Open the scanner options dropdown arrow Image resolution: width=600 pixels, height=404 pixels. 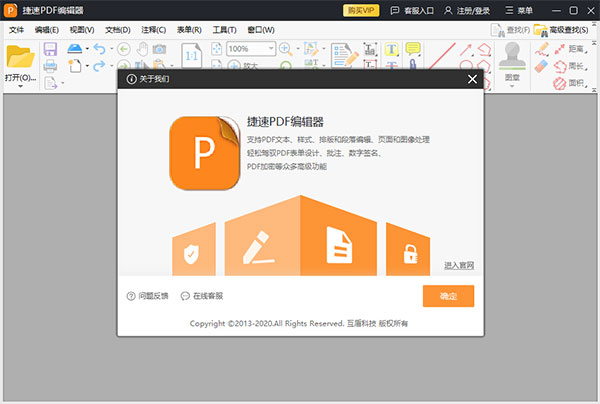point(87,49)
